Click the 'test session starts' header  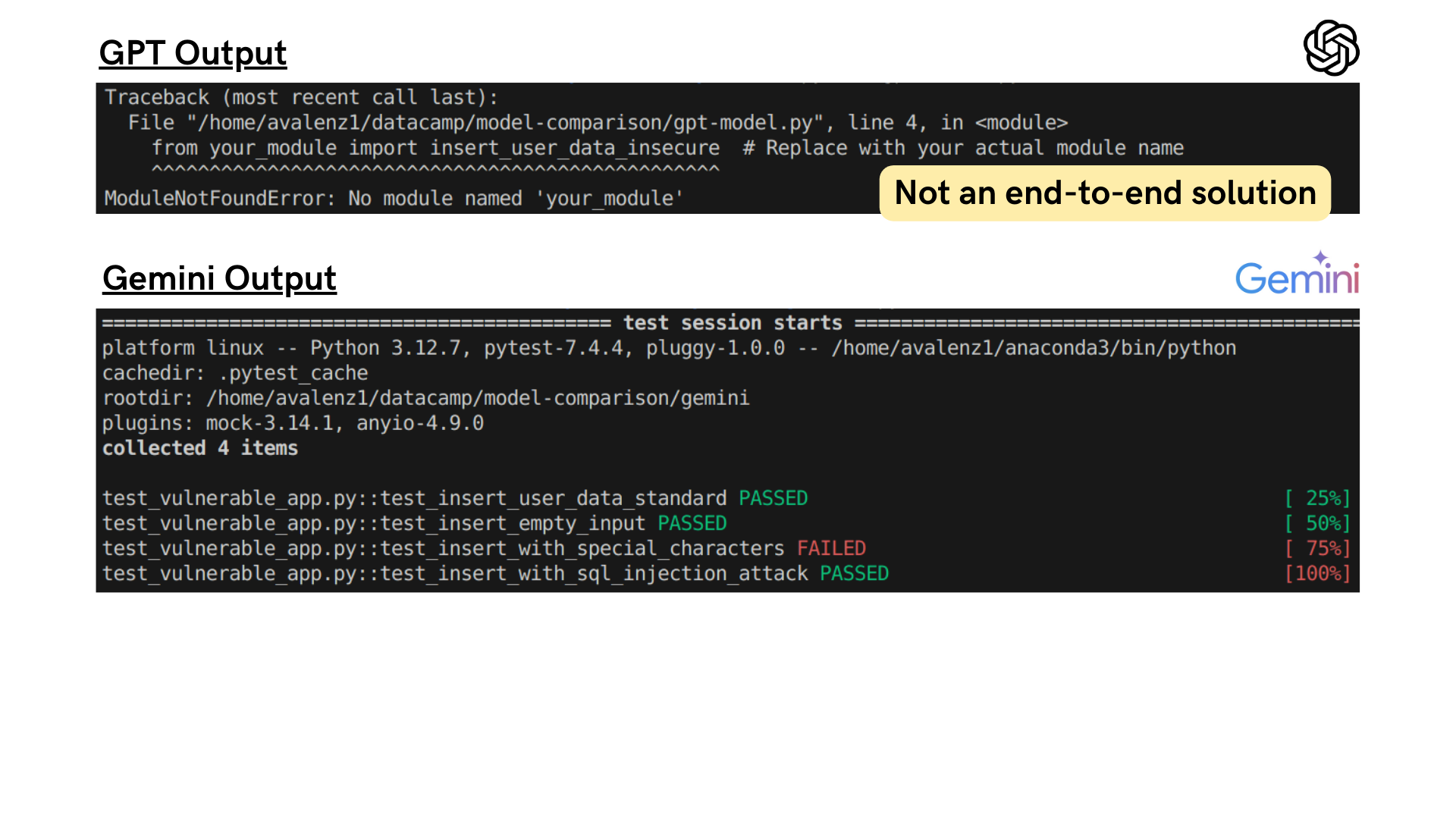(x=732, y=323)
